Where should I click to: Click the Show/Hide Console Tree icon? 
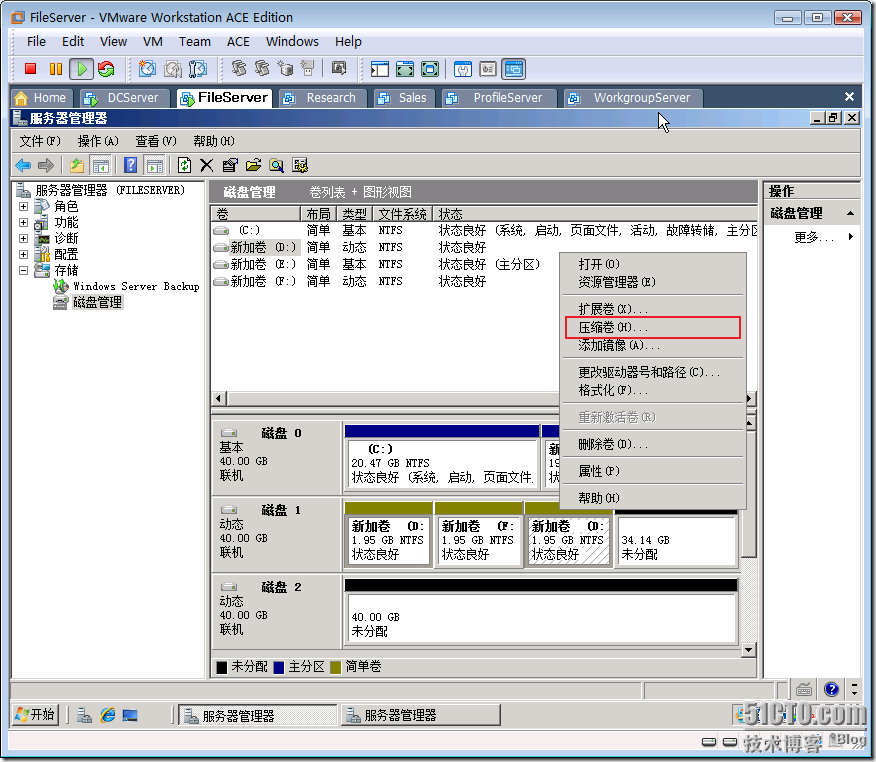tap(101, 165)
